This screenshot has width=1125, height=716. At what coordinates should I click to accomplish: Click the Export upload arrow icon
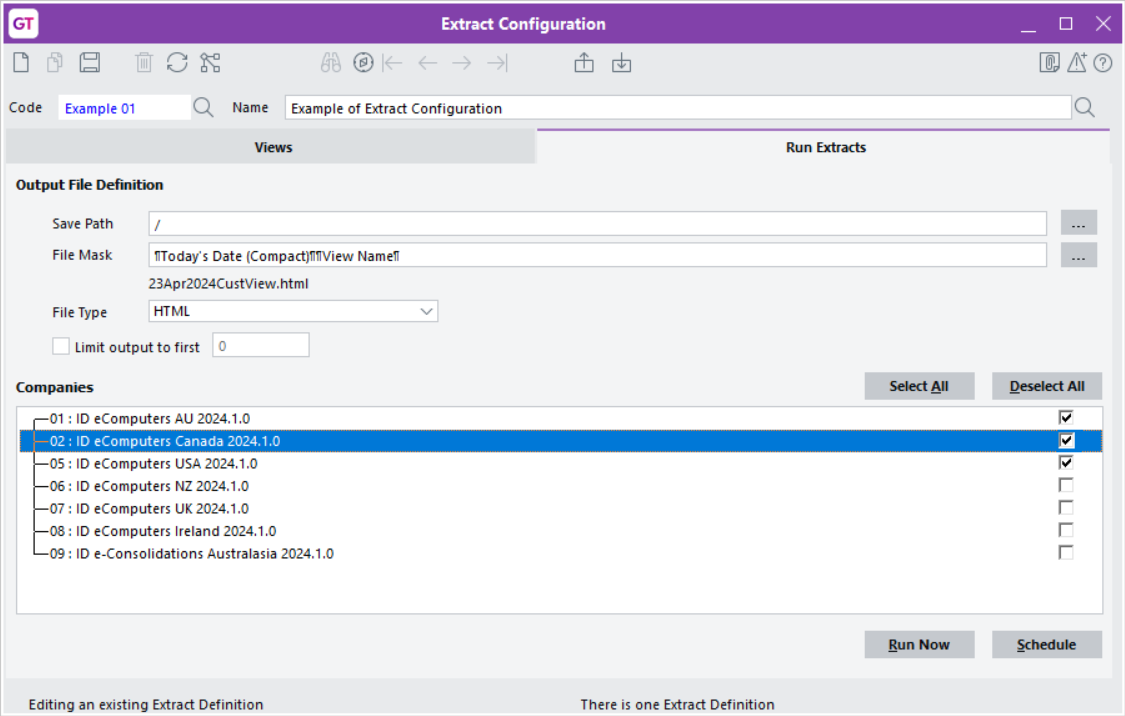click(x=584, y=63)
